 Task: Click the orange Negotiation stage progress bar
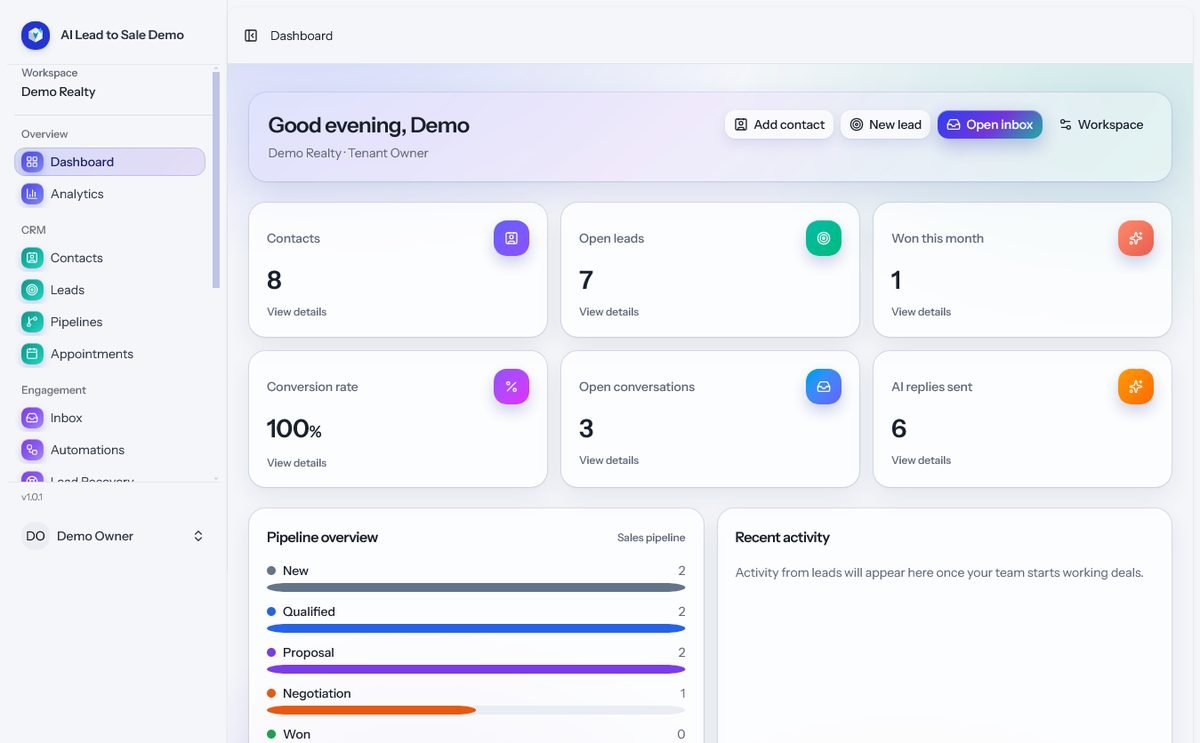[x=476, y=710]
